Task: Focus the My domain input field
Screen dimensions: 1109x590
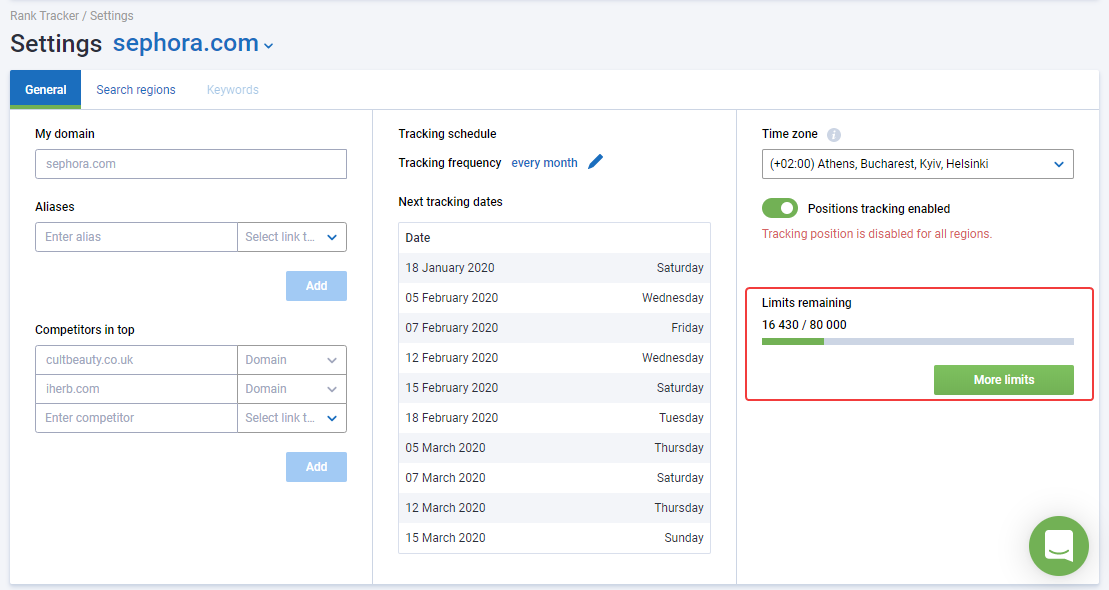Action: tap(191, 164)
